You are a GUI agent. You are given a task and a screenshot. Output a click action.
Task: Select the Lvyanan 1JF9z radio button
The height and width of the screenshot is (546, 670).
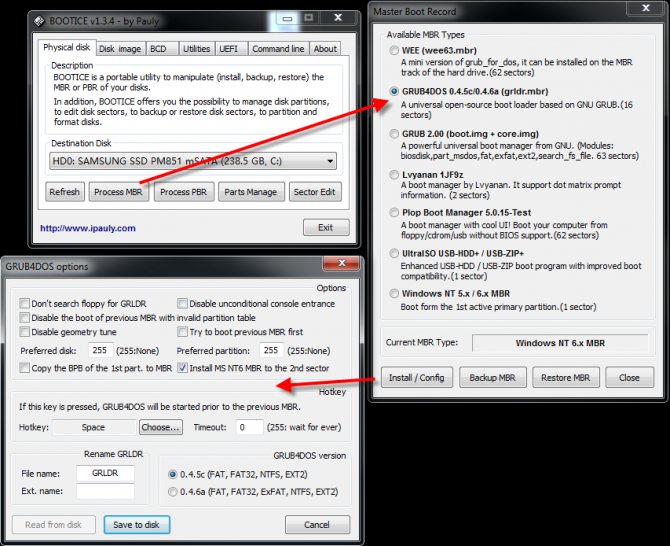pyautogui.click(x=394, y=174)
